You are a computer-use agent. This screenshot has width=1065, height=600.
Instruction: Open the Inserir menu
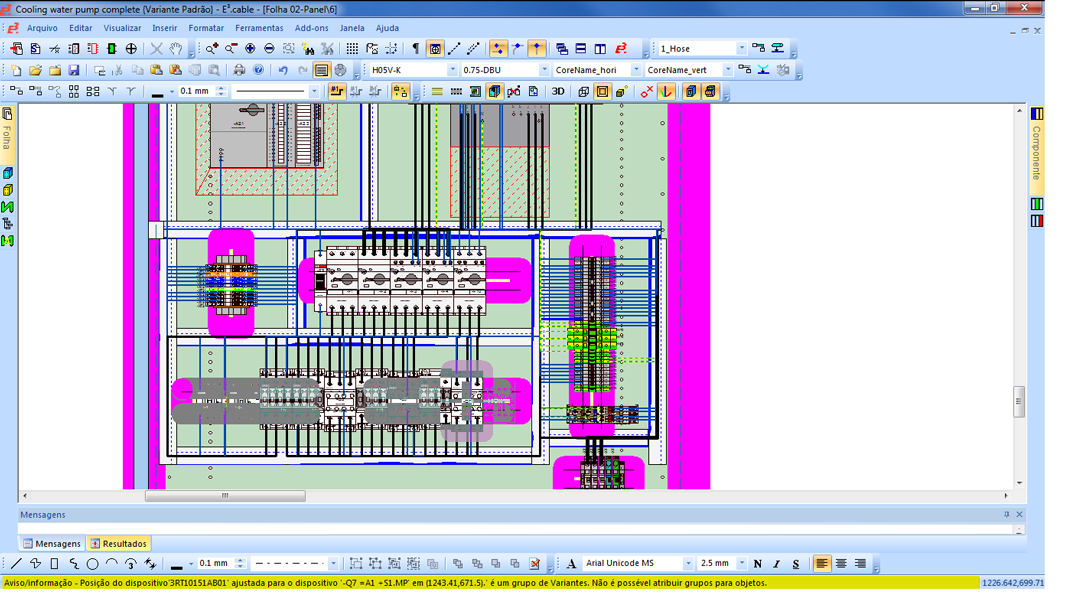pyautogui.click(x=164, y=28)
